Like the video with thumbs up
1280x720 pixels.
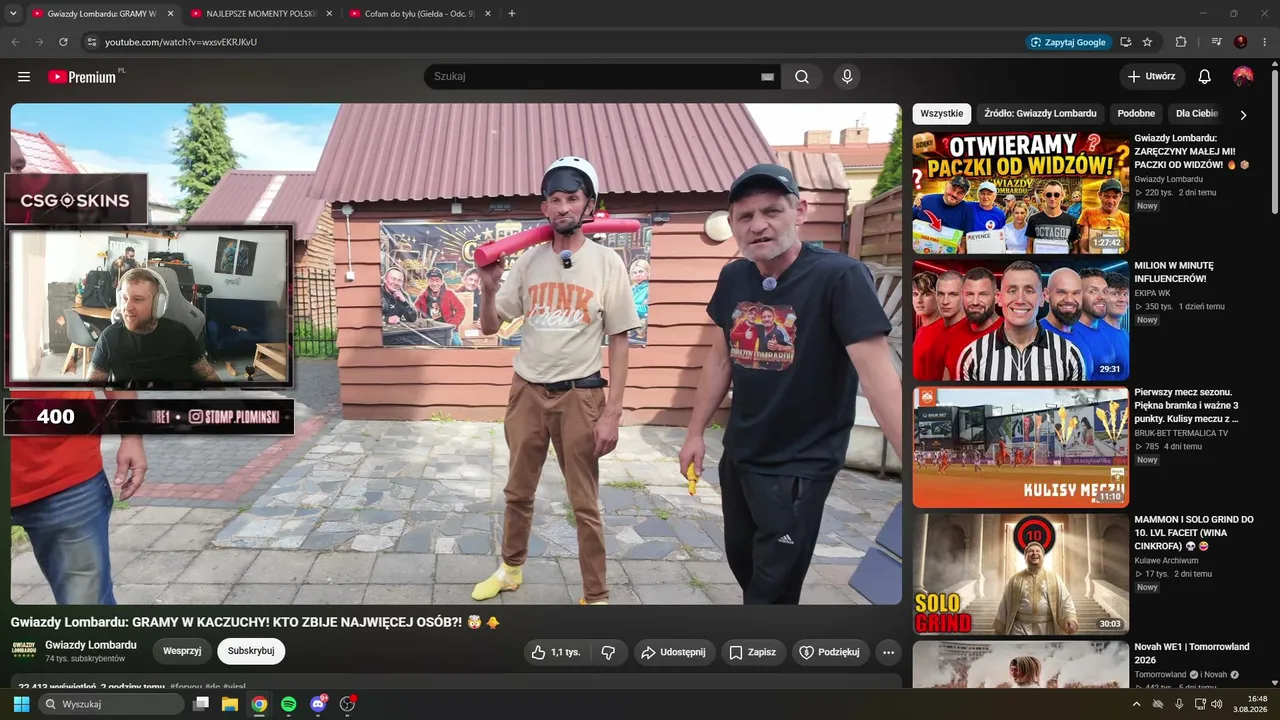coord(556,652)
